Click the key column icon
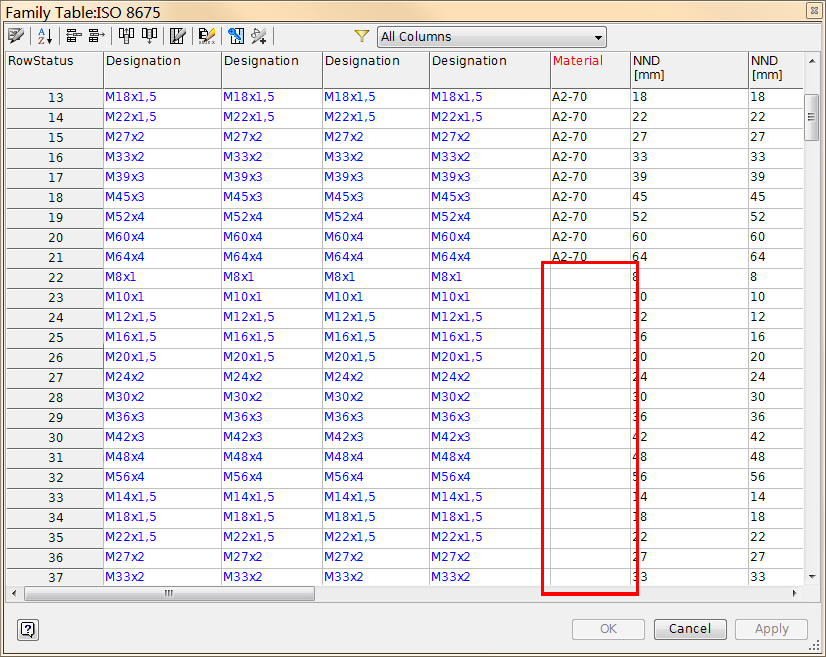The image size is (826, 657). (236, 36)
